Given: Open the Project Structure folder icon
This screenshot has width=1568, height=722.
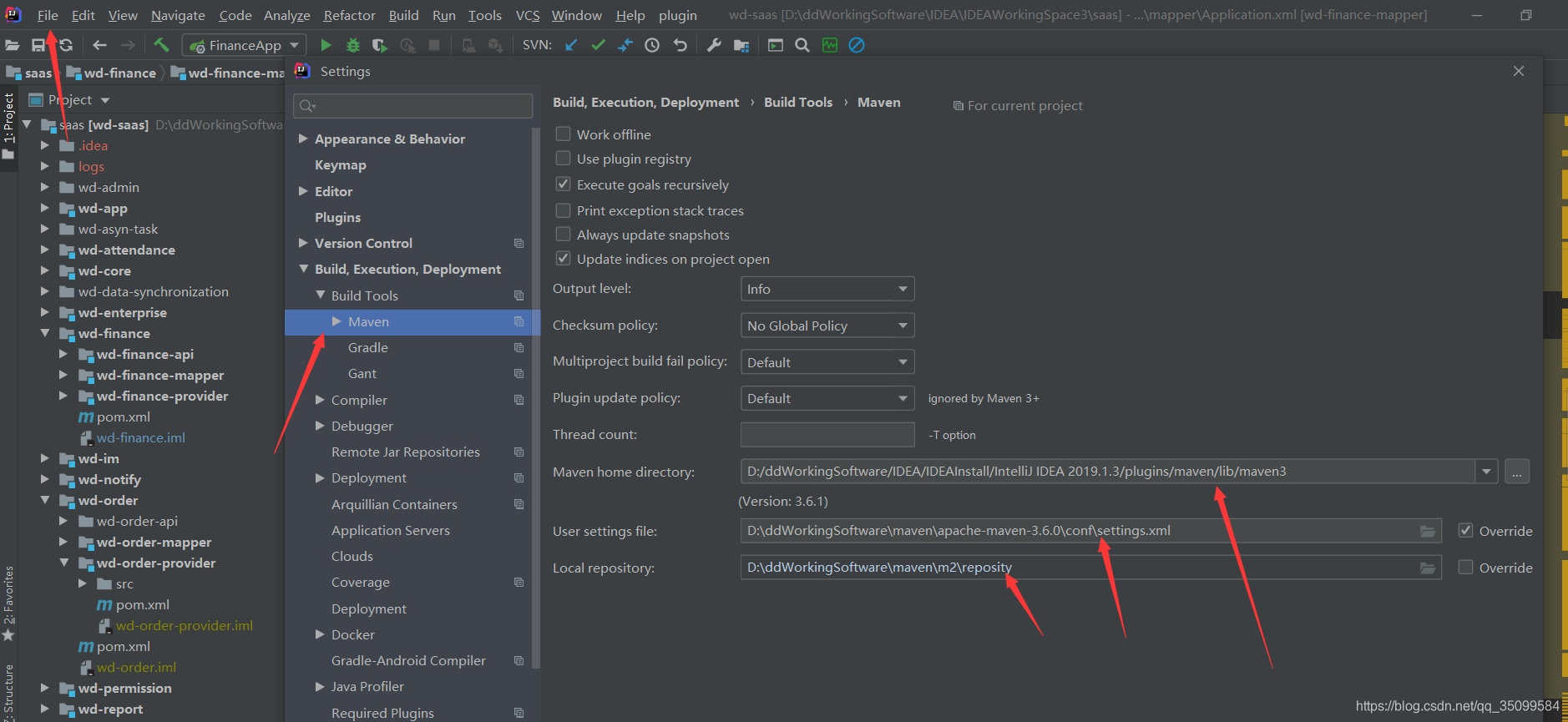Looking at the screenshot, I should [741, 45].
